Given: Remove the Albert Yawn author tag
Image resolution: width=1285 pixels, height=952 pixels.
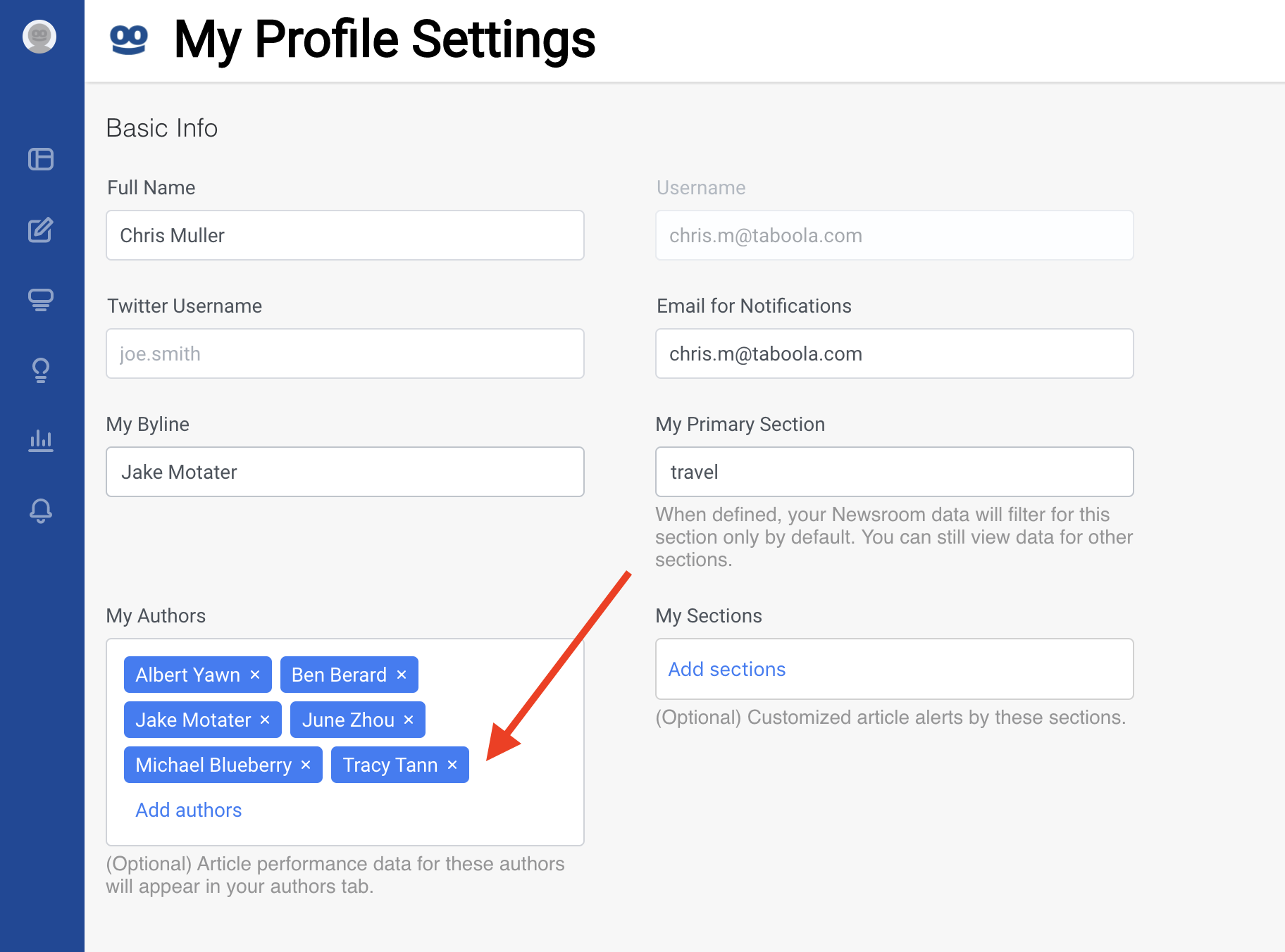Looking at the screenshot, I should 255,674.
